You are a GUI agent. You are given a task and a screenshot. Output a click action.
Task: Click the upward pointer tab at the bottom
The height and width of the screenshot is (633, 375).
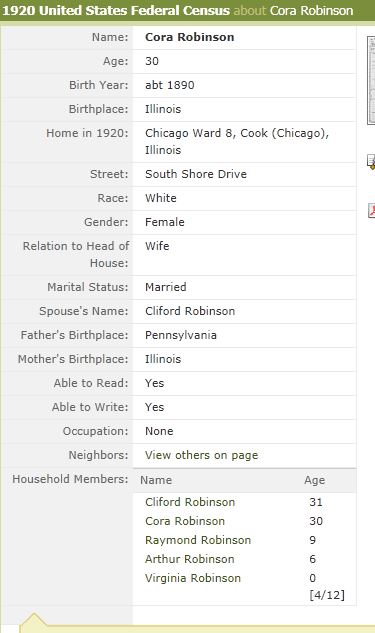[34, 622]
